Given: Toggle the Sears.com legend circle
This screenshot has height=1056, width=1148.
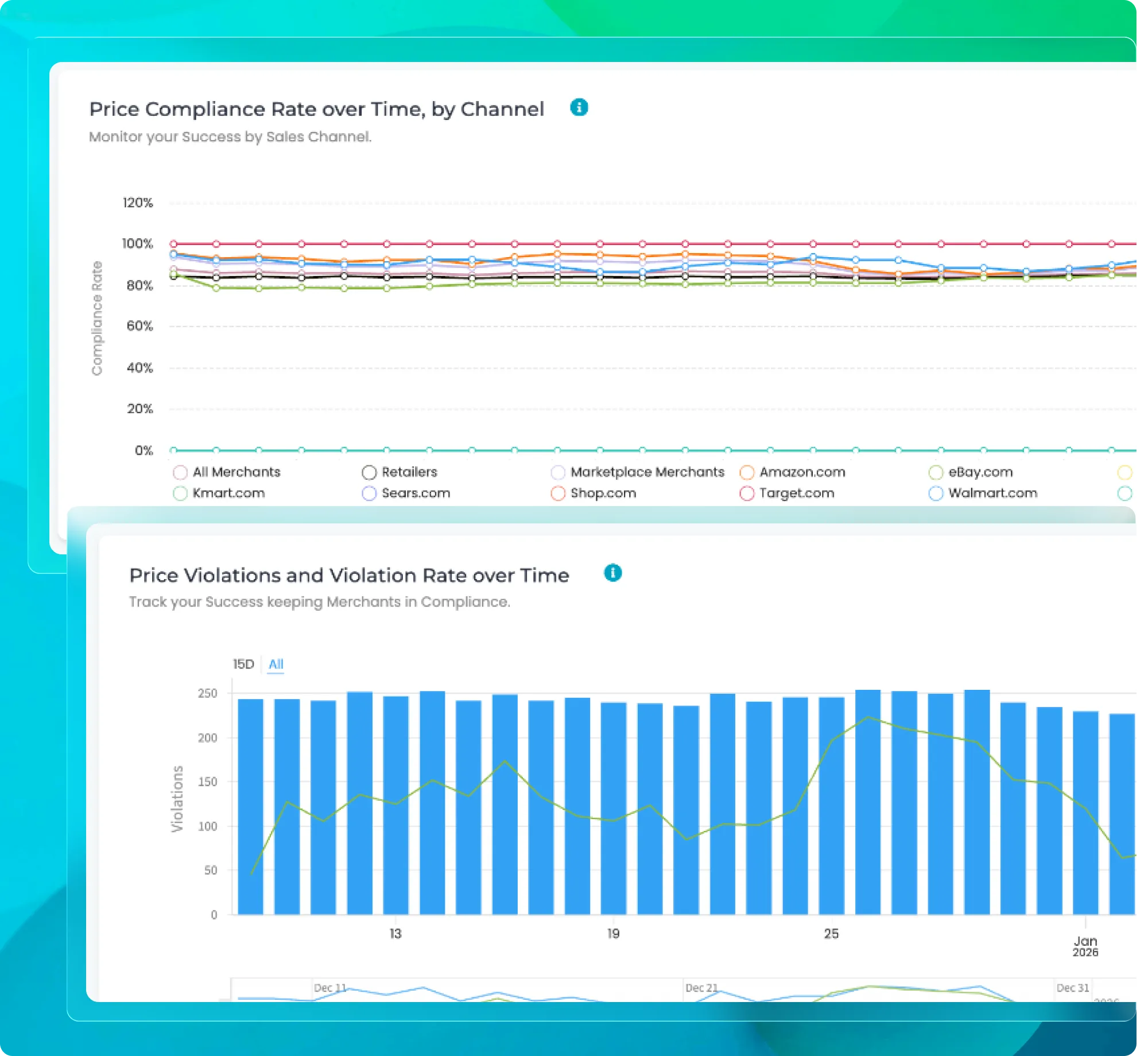Looking at the screenshot, I should pos(369,494).
